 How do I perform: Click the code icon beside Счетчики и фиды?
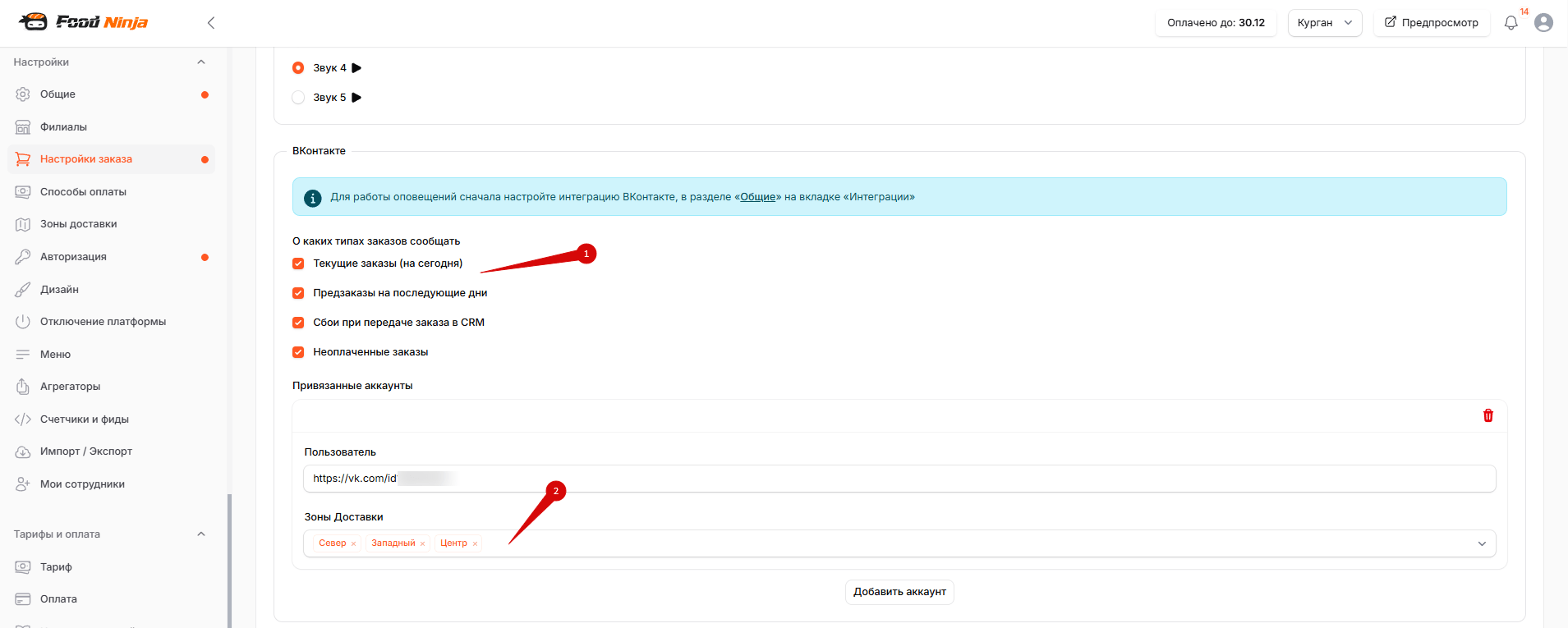pos(23,419)
